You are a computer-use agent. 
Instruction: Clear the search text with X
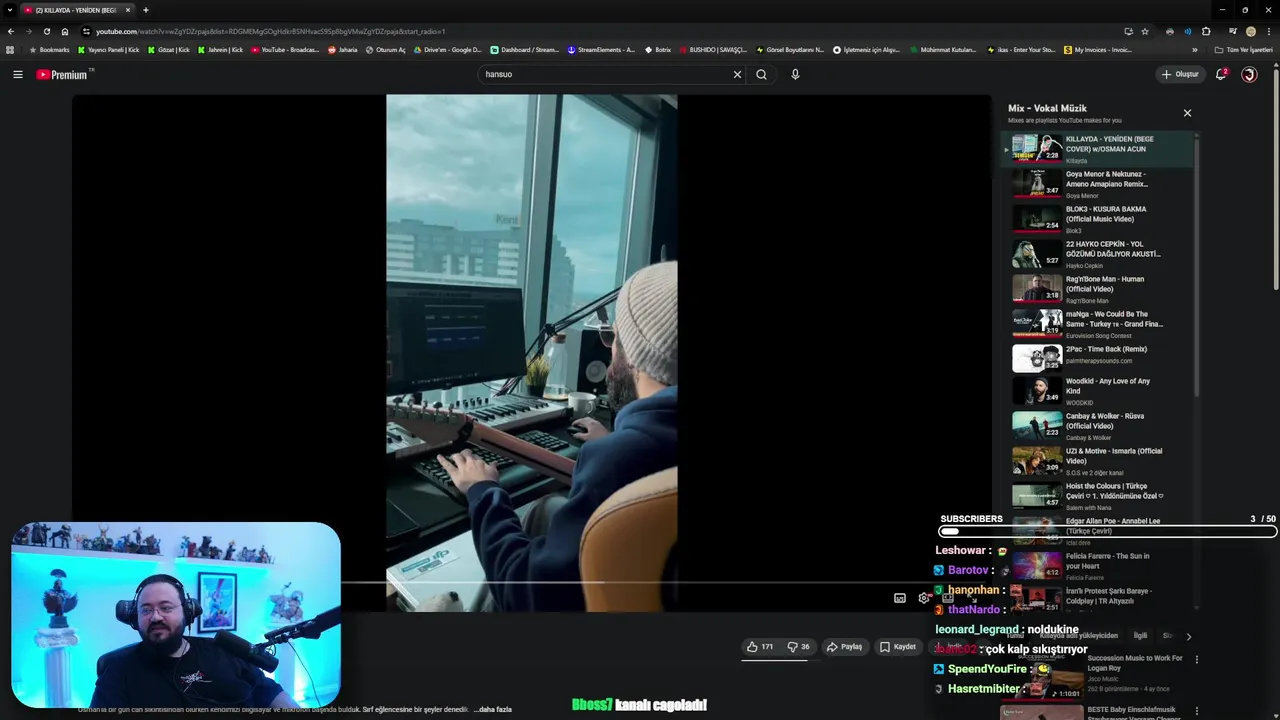[x=737, y=74]
